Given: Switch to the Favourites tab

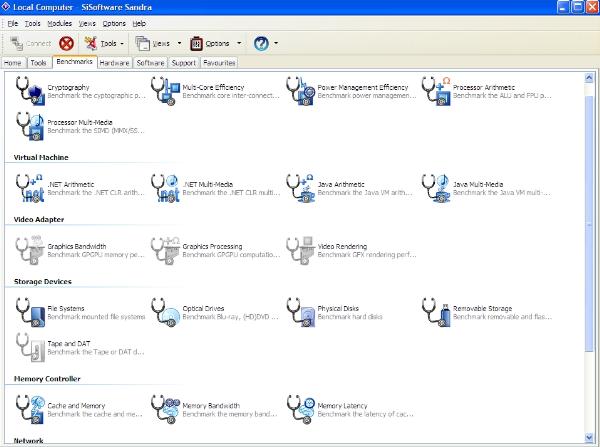Looking at the screenshot, I should tap(219, 63).
